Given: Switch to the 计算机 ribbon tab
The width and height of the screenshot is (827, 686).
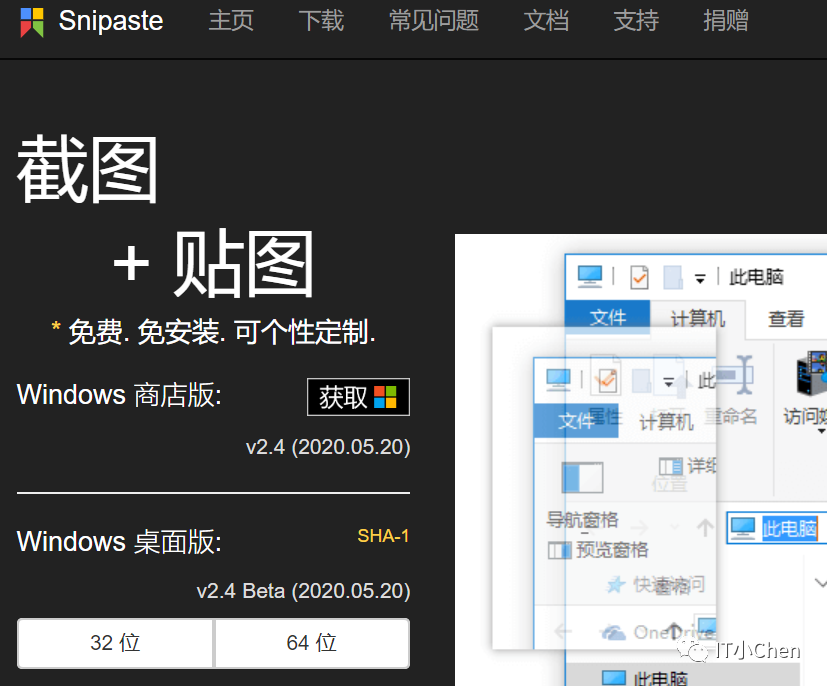Looking at the screenshot, I should click(x=697, y=318).
